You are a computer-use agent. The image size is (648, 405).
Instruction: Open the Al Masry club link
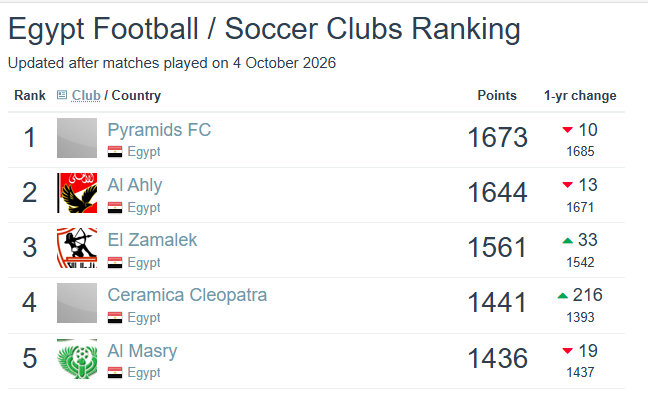(x=142, y=351)
